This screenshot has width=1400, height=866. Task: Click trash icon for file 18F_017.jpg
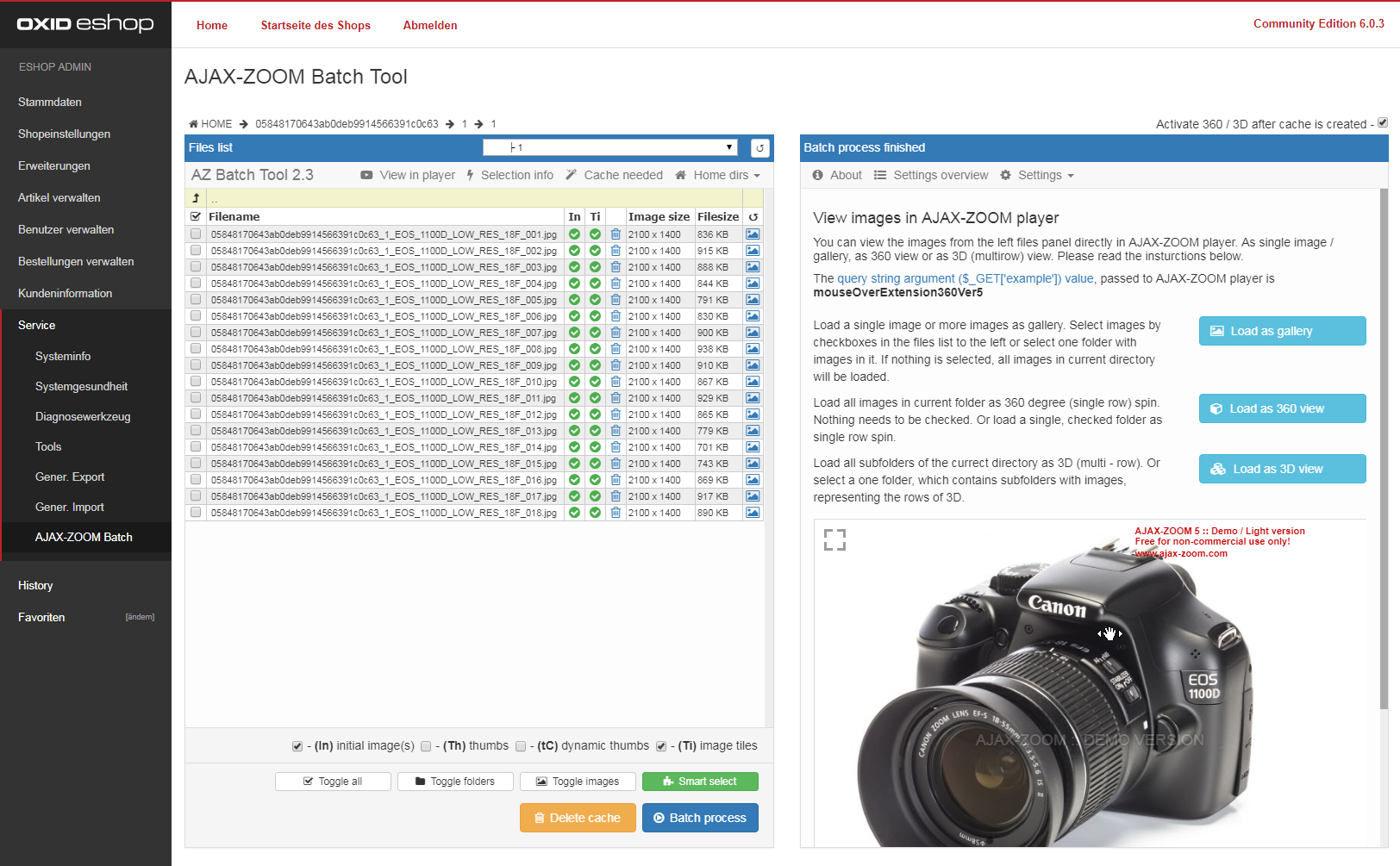click(616, 496)
